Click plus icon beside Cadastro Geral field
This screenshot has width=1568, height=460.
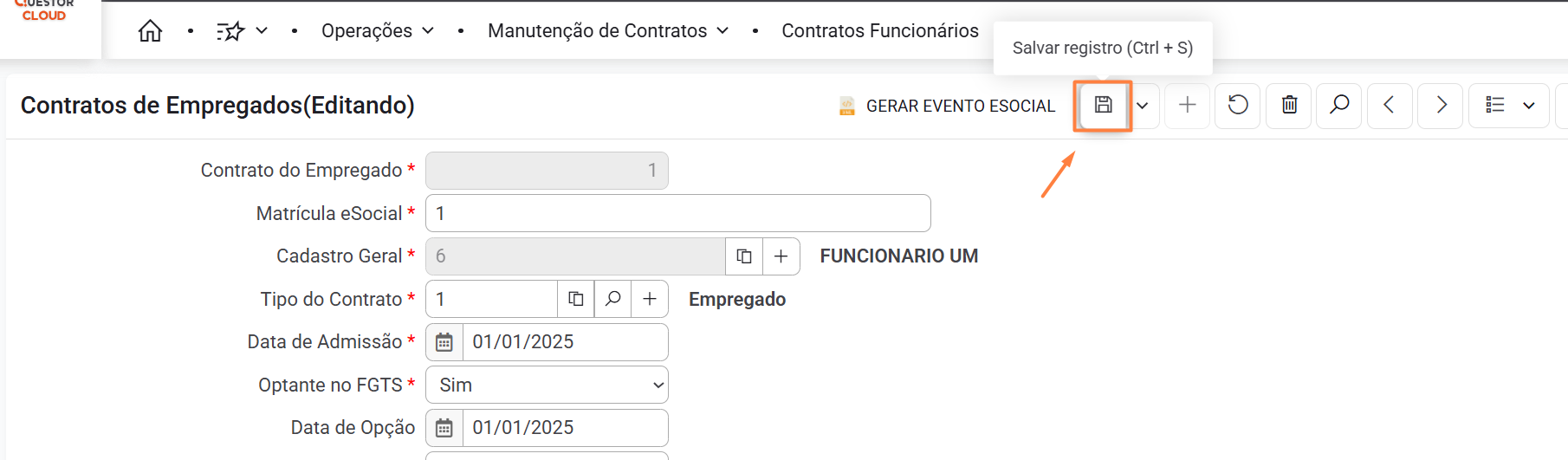click(781, 256)
